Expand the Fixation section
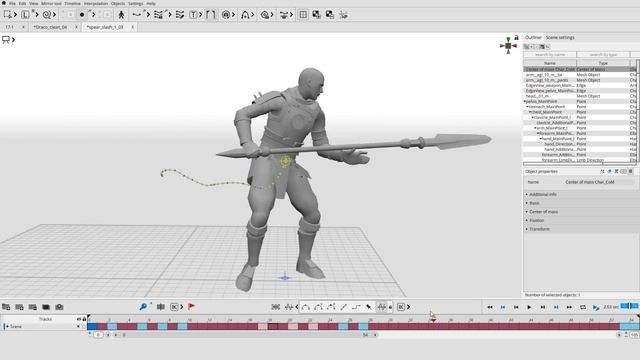This screenshot has height=360, width=640. [x=581, y=220]
